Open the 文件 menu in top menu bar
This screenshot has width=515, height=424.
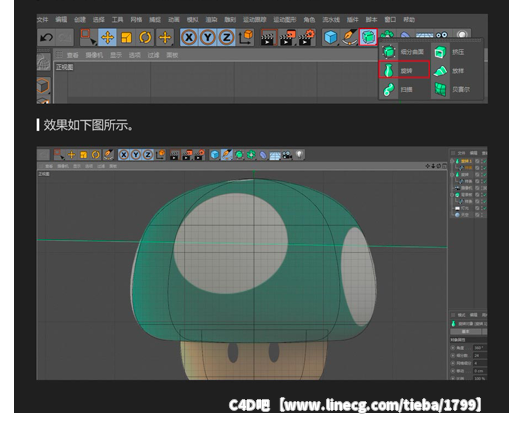pyautogui.click(x=42, y=20)
